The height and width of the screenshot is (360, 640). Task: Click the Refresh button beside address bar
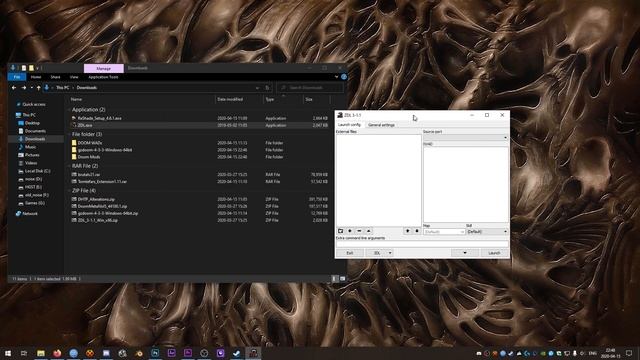point(267,88)
